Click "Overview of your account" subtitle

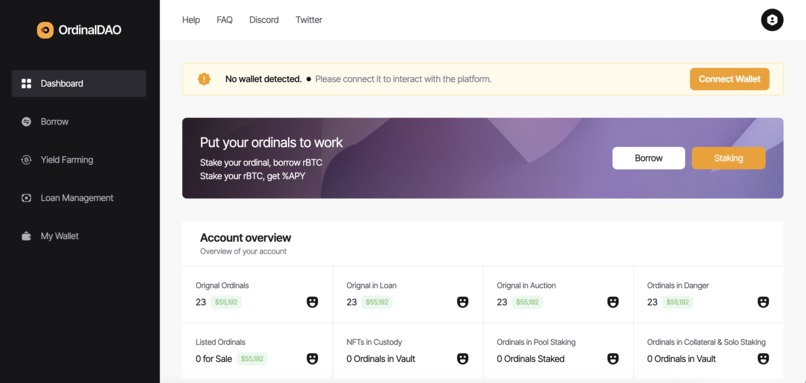[x=244, y=251]
